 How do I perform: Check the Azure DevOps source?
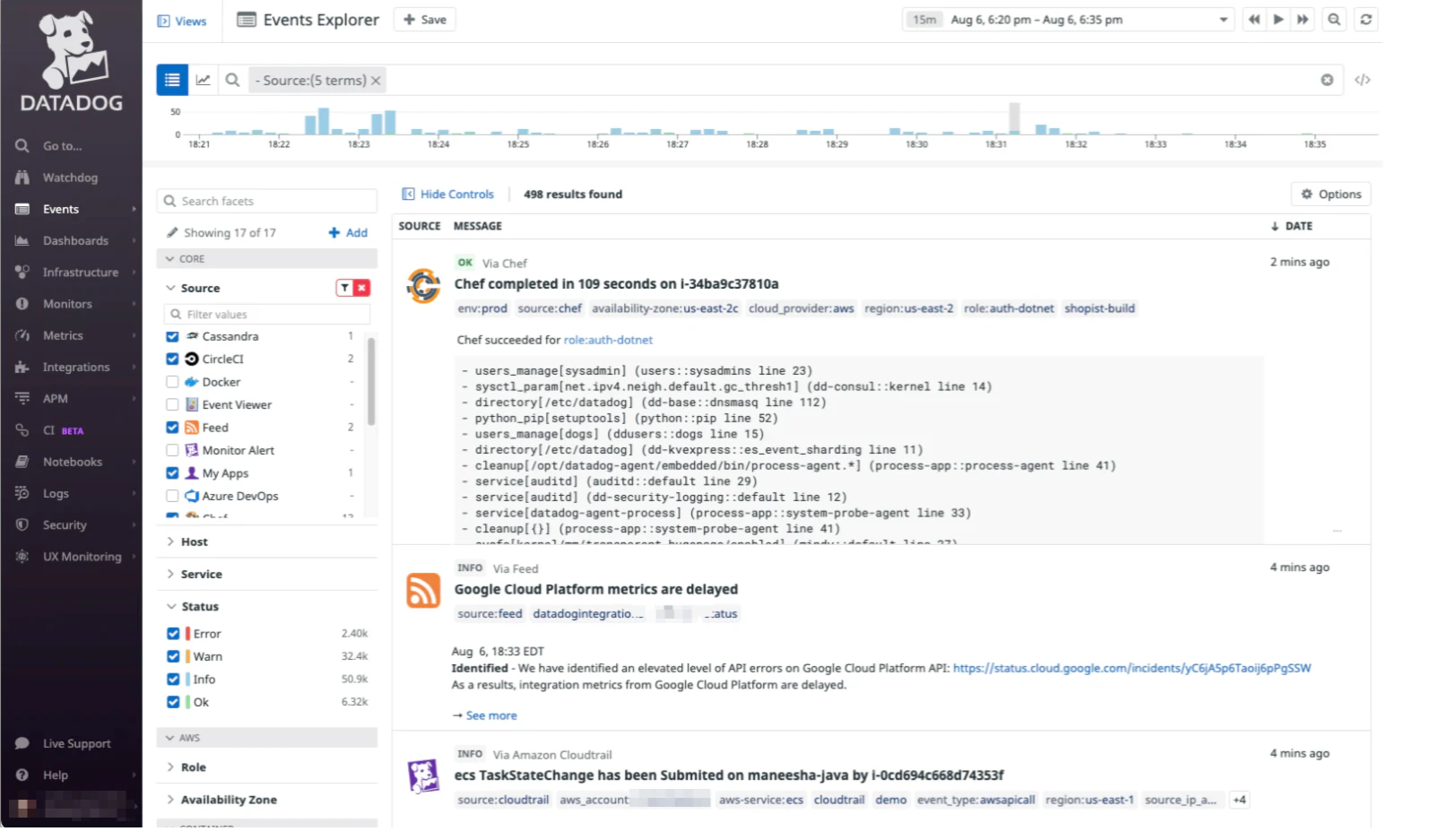172,496
